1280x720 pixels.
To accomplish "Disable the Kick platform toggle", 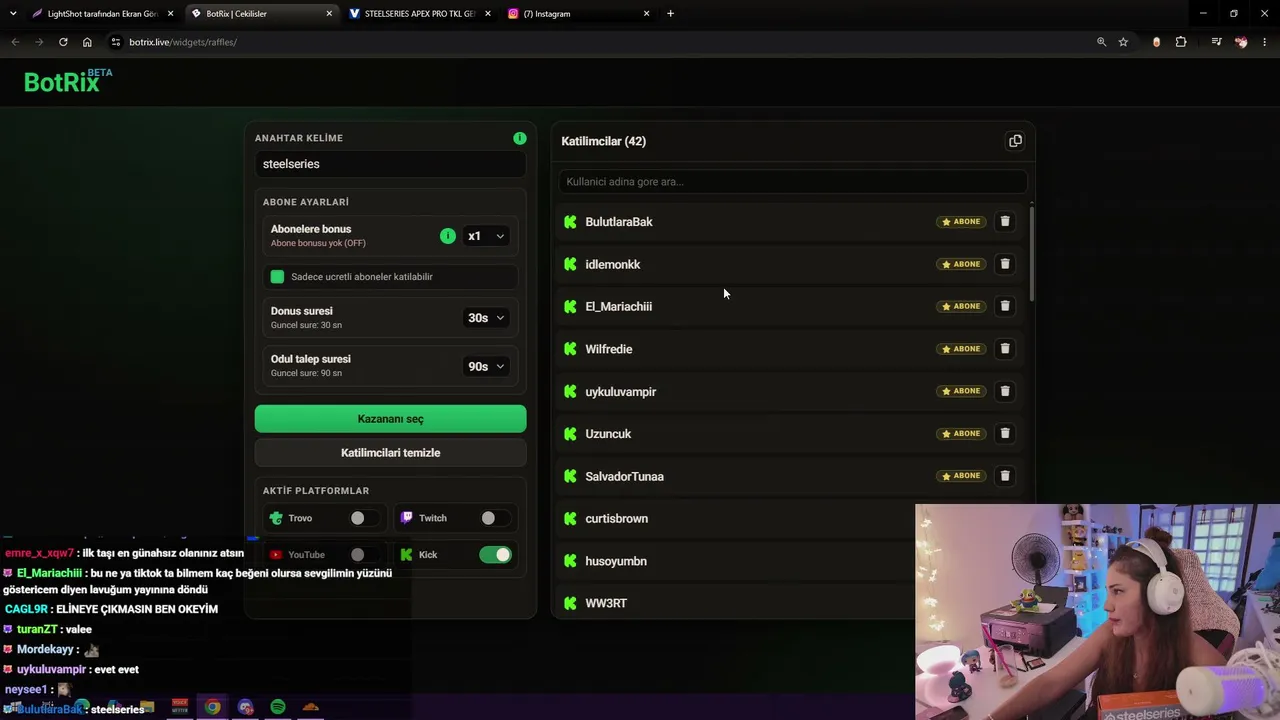I will 495,555.
